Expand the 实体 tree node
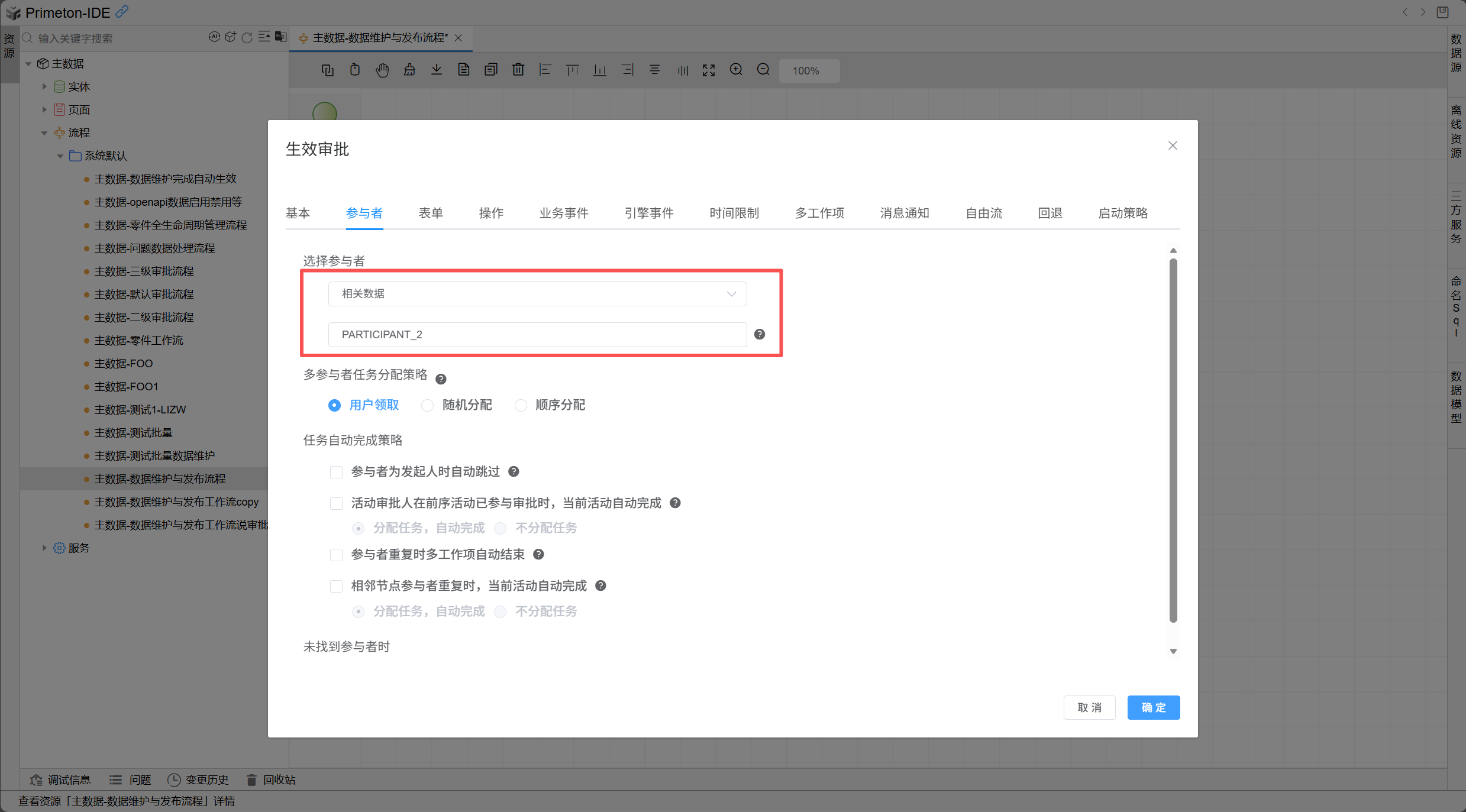Screen dimensions: 1466x812 44,86
